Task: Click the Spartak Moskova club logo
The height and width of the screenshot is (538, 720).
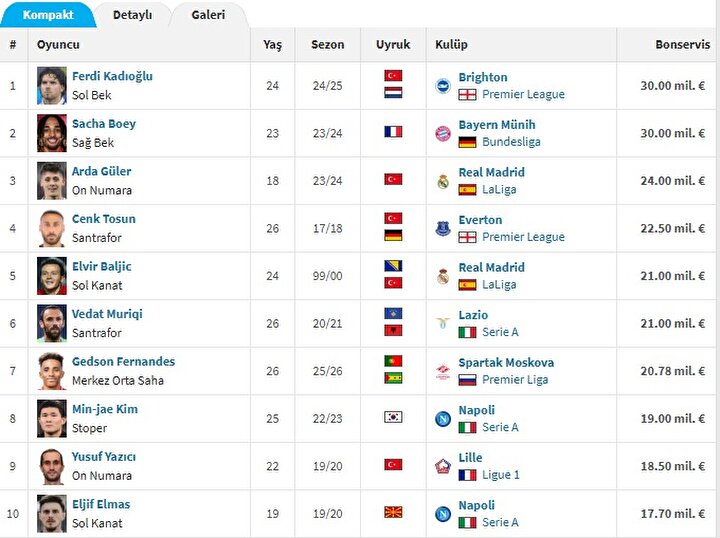Action: click(443, 371)
